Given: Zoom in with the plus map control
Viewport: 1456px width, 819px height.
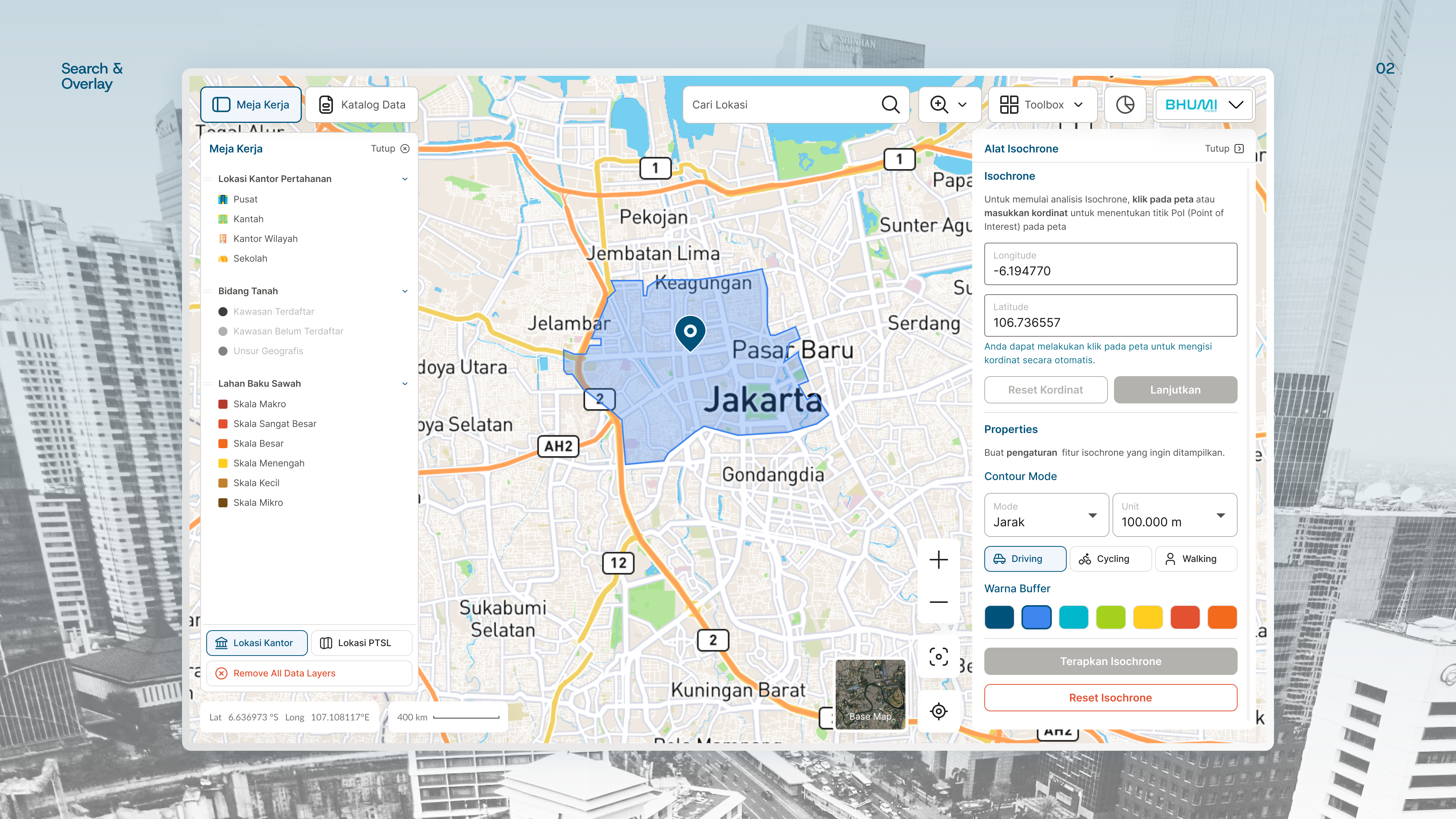Looking at the screenshot, I should click(x=938, y=560).
